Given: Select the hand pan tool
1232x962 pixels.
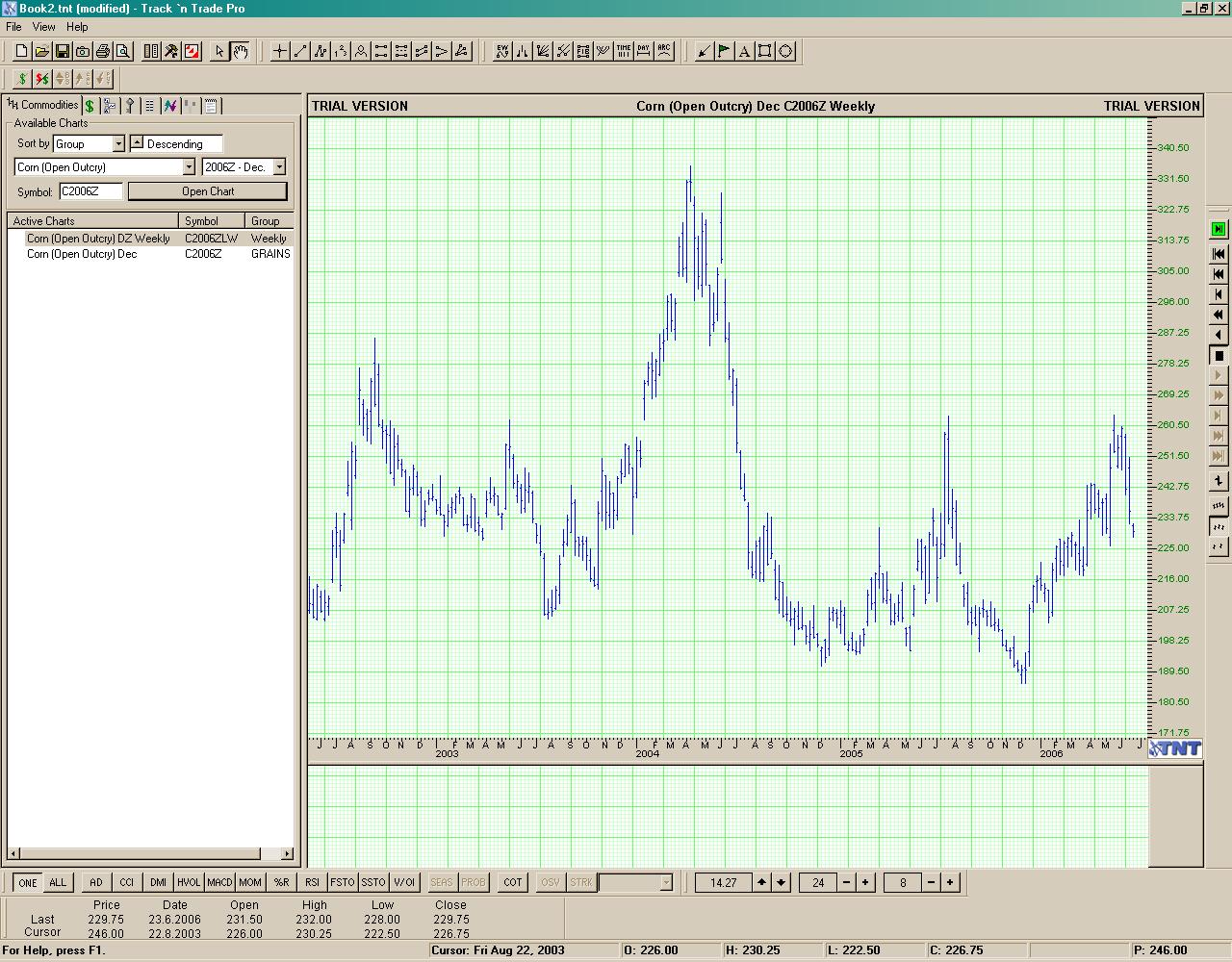Looking at the screenshot, I should tap(240, 51).
